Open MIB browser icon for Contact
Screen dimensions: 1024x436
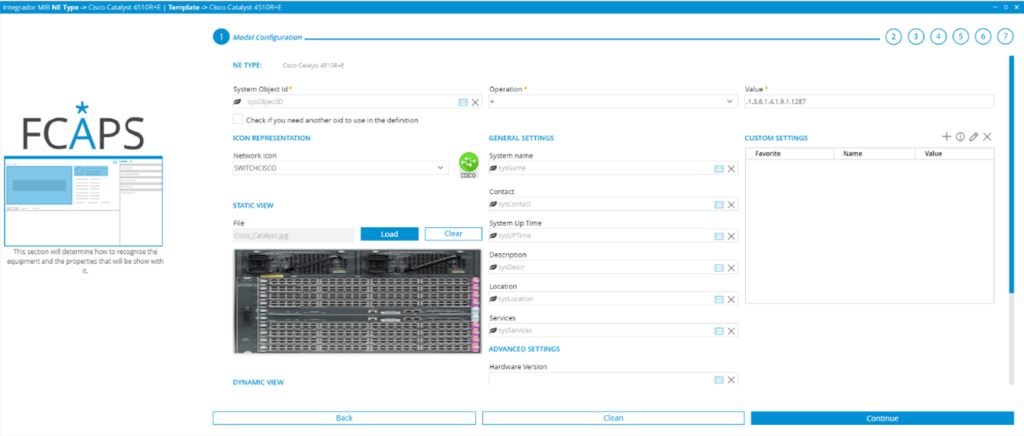coord(718,204)
